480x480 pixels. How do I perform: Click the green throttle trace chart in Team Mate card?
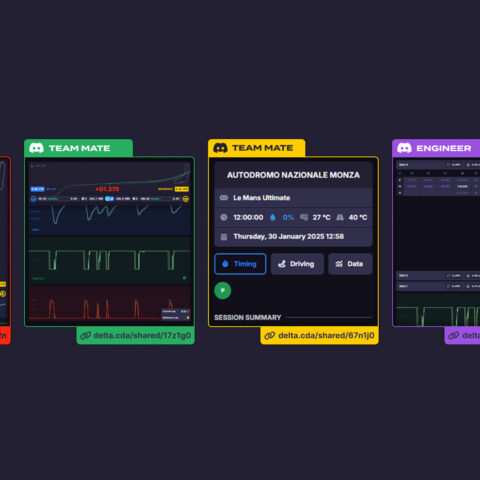click(109, 261)
